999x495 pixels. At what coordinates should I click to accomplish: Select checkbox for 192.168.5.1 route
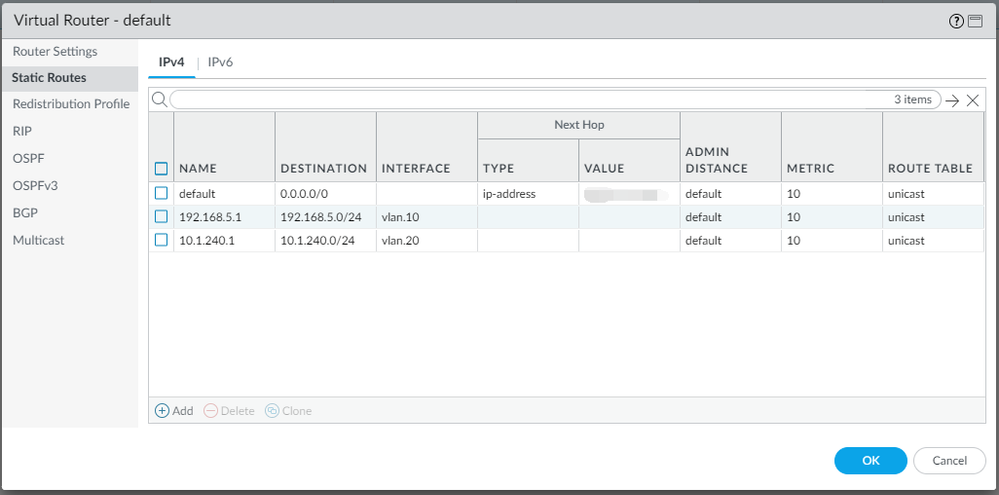[161, 217]
